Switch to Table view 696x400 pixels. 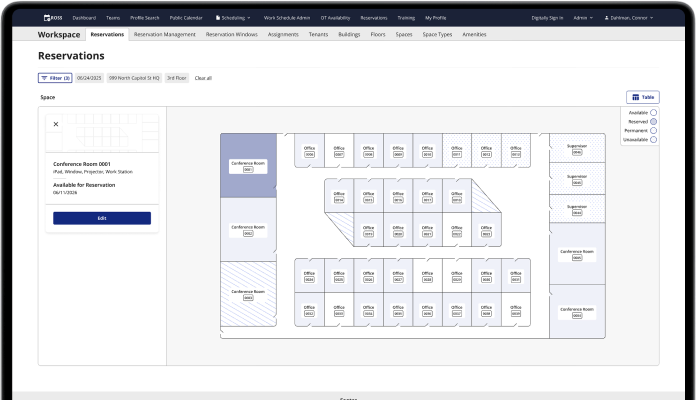pos(642,97)
